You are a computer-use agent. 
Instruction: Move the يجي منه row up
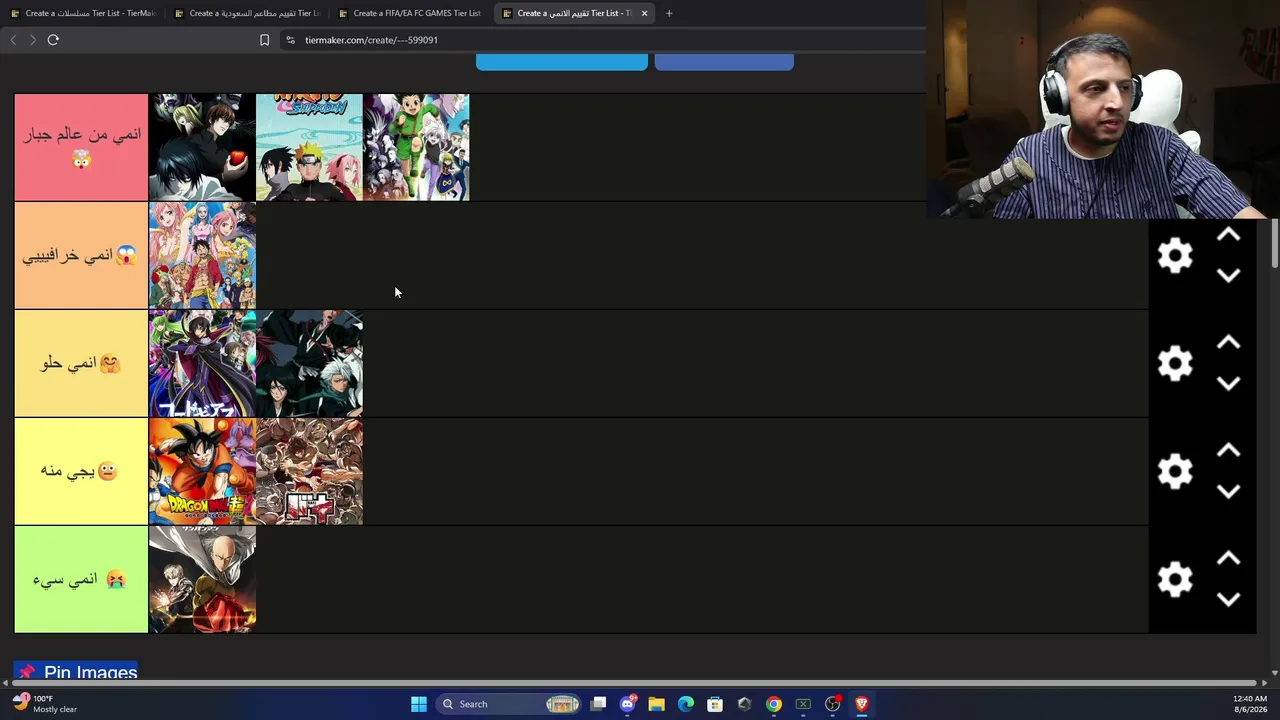click(1228, 451)
